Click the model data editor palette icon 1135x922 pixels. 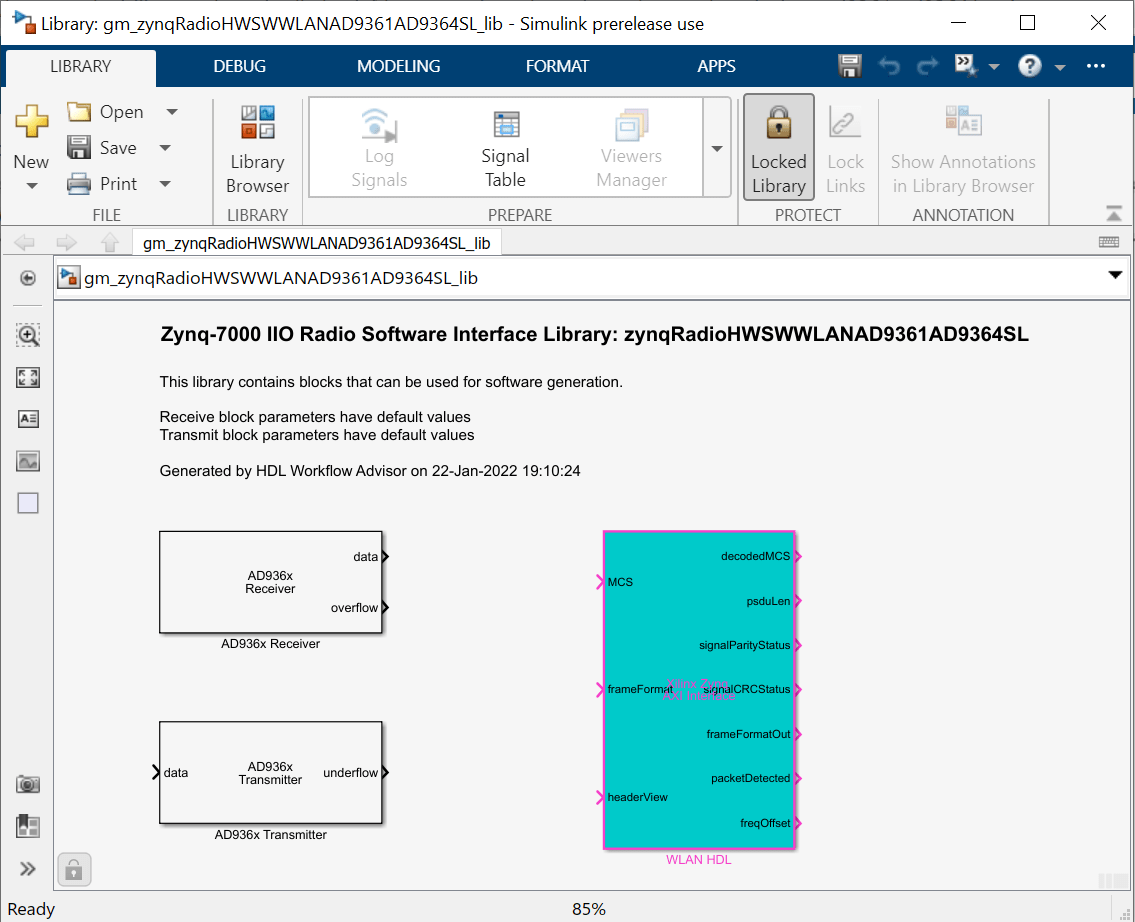28,826
